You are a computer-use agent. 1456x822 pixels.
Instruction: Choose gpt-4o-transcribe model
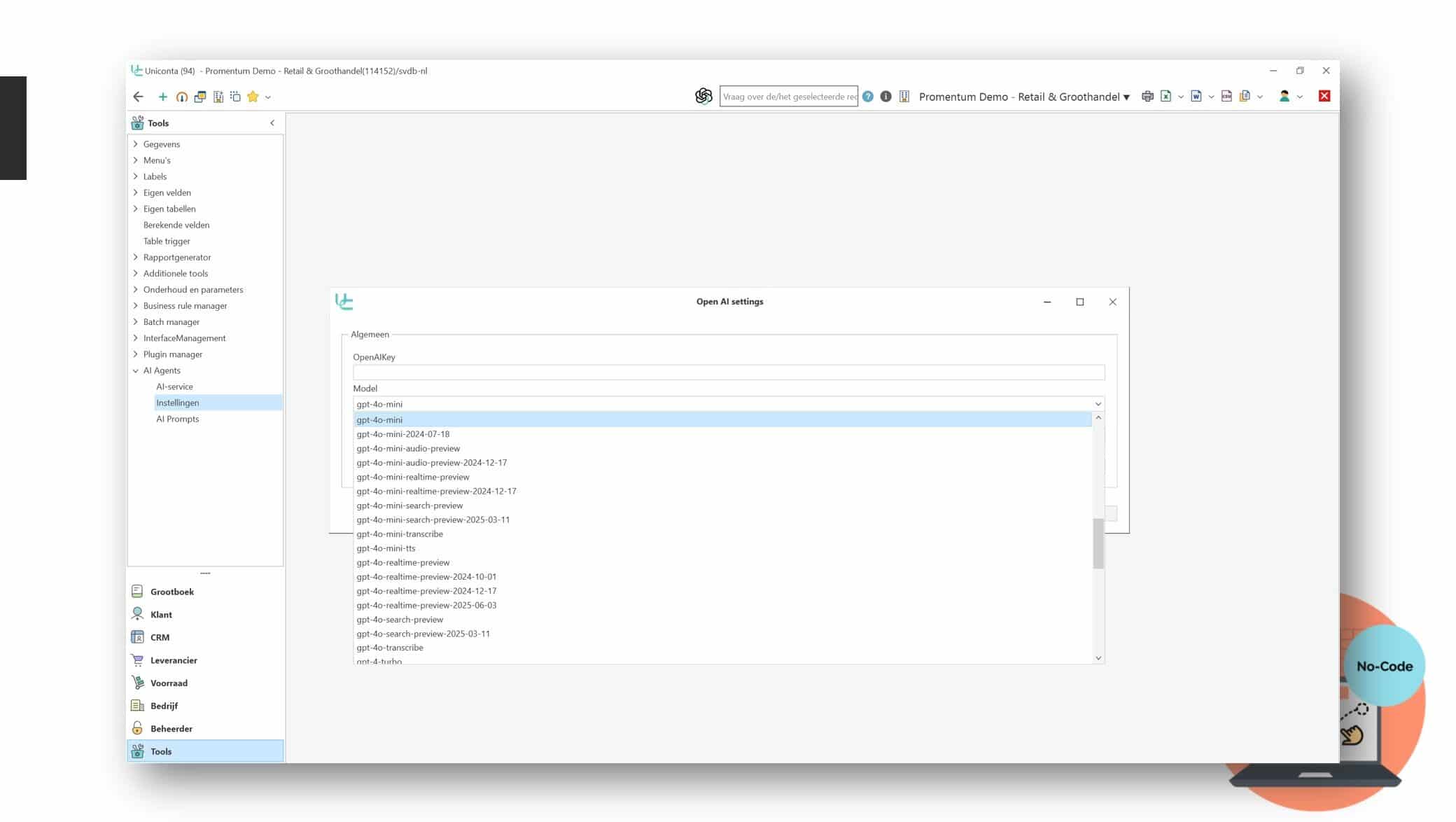722,648
